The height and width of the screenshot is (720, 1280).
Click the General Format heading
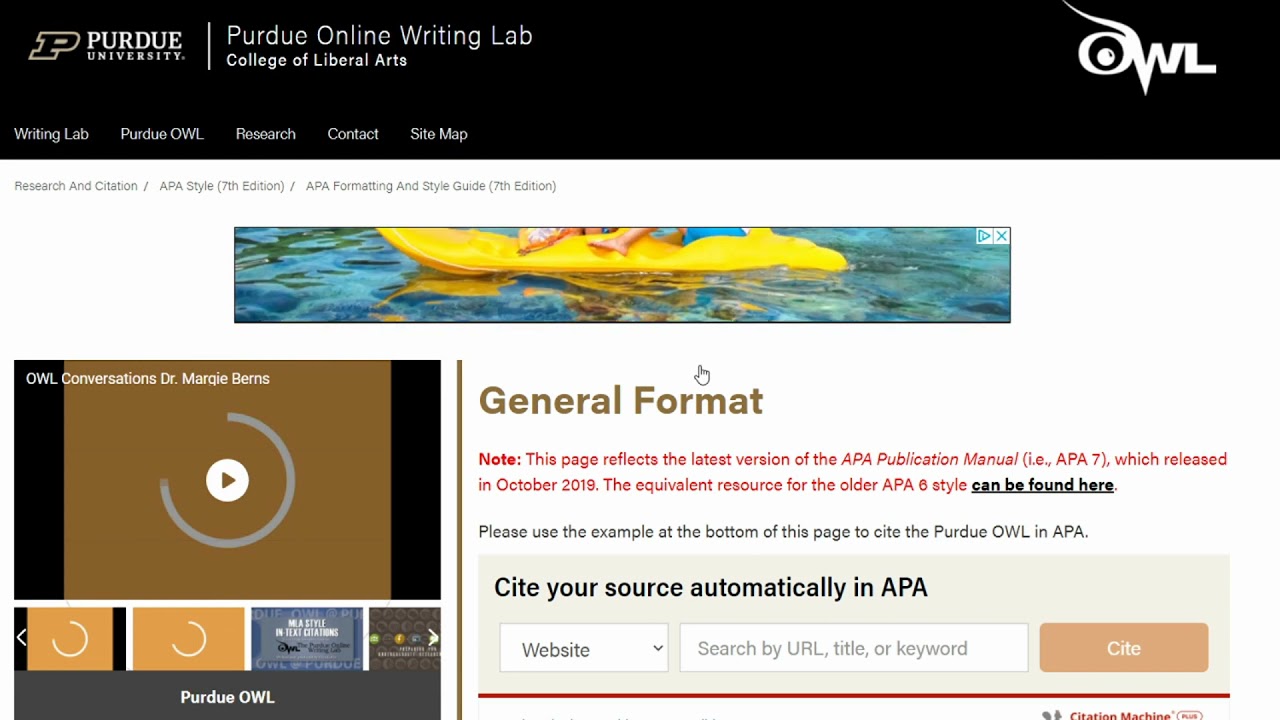pyautogui.click(x=621, y=401)
